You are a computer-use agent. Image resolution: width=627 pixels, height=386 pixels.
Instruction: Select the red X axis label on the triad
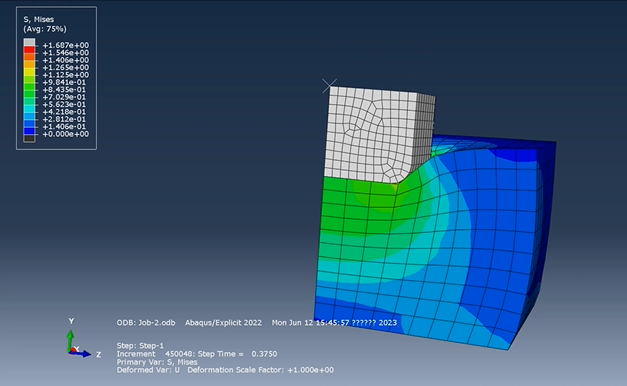(77, 349)
